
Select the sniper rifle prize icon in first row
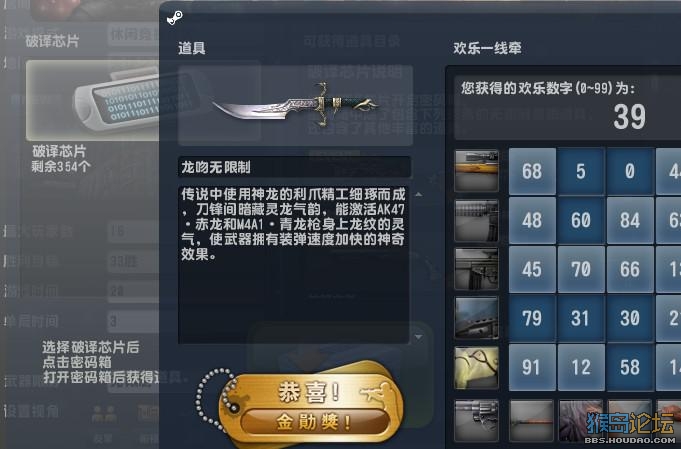coord(476,171)
